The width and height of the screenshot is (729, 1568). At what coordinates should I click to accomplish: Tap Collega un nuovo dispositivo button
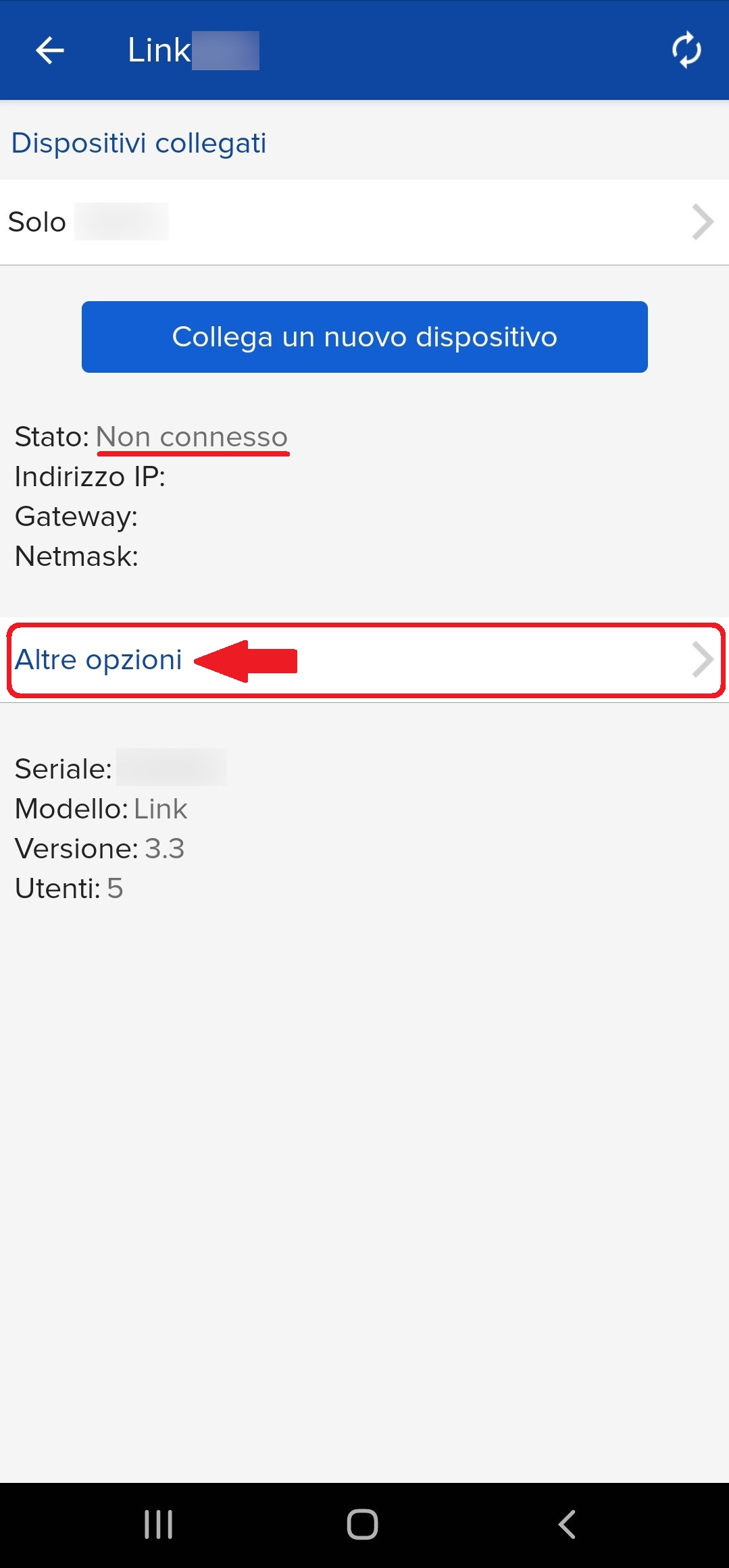coord(365,337)
